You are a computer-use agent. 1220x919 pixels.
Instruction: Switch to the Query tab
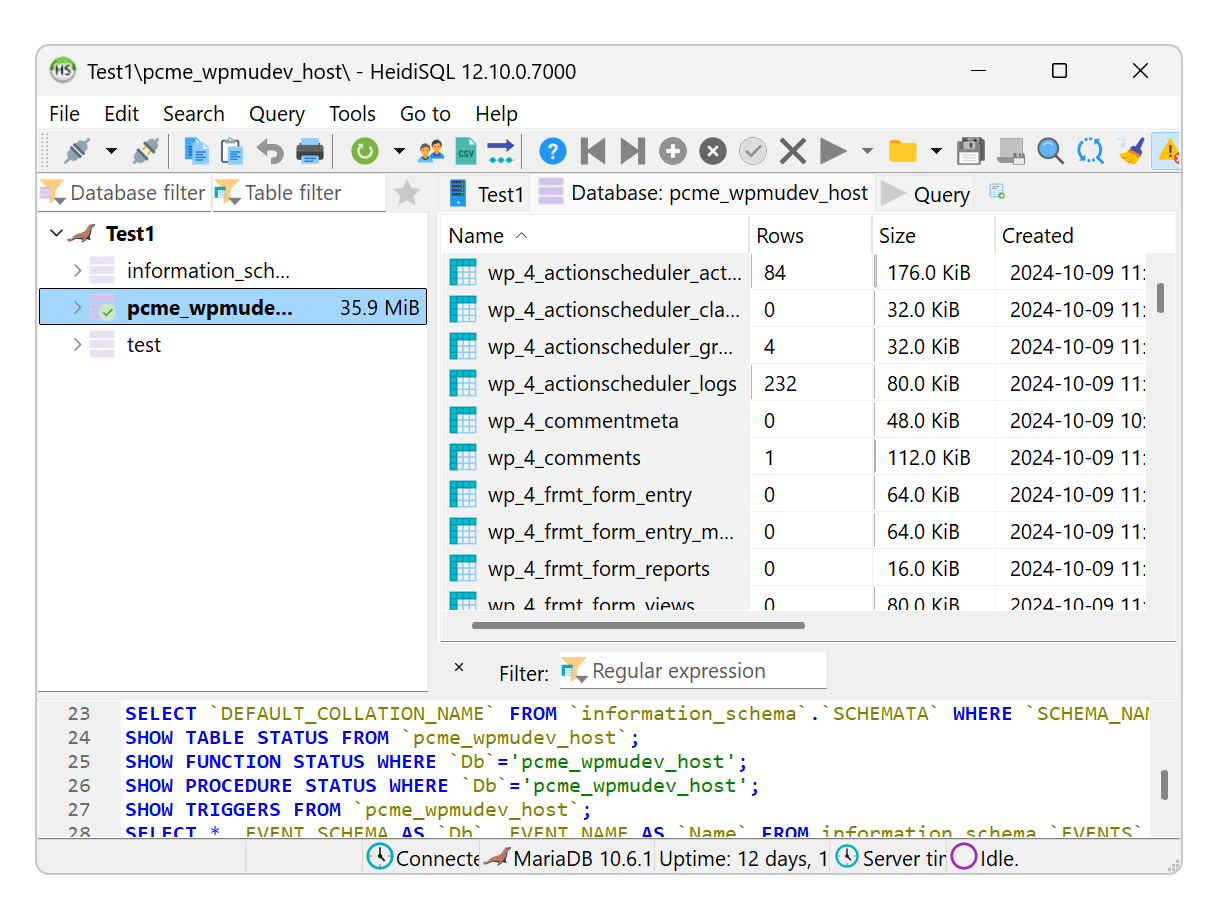(926, 194)
